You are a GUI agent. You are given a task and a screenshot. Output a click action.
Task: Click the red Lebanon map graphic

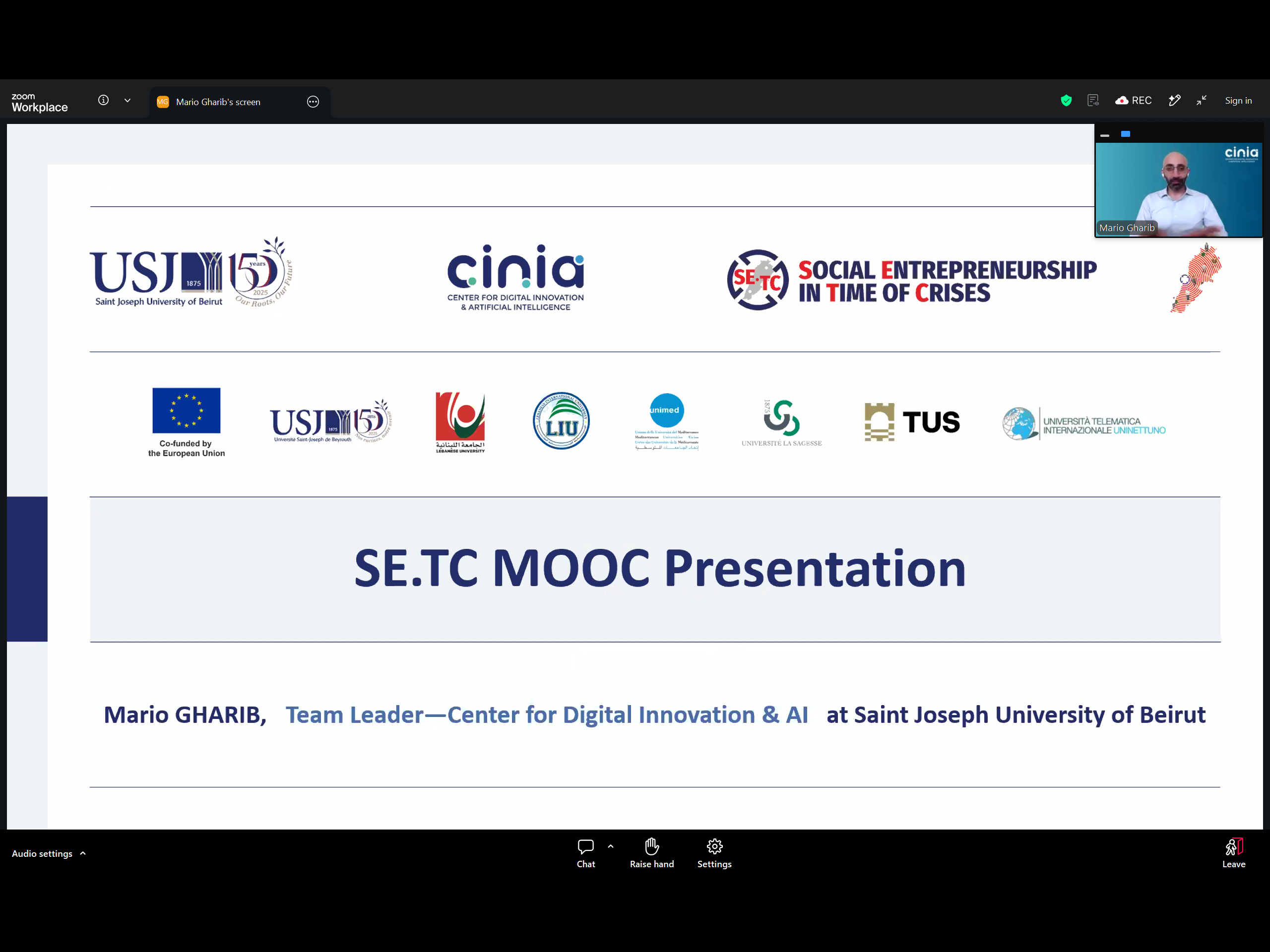click(x=1197, y=278)
